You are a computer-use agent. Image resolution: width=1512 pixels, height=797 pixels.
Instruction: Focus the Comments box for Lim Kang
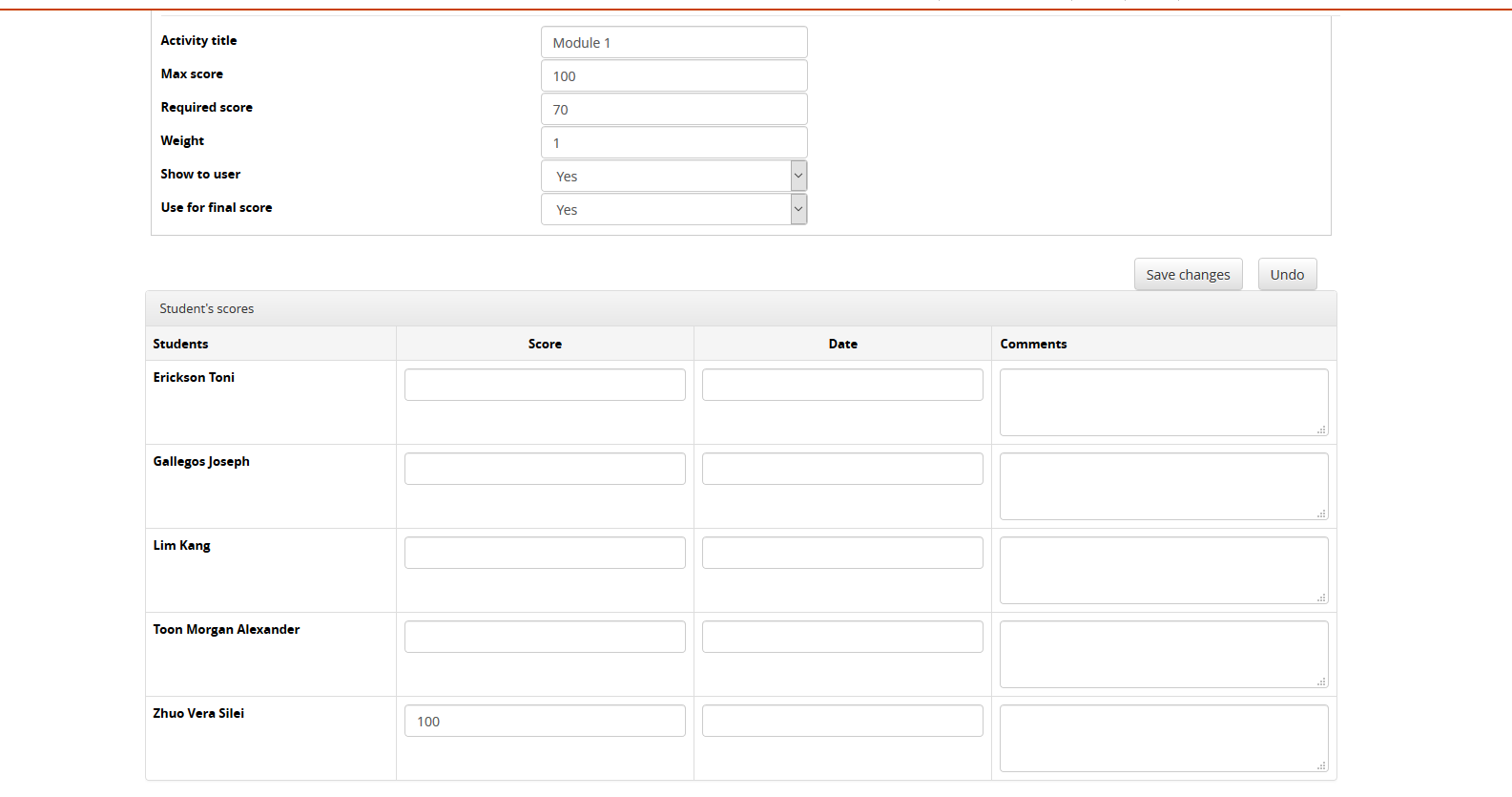point(1163,570)
